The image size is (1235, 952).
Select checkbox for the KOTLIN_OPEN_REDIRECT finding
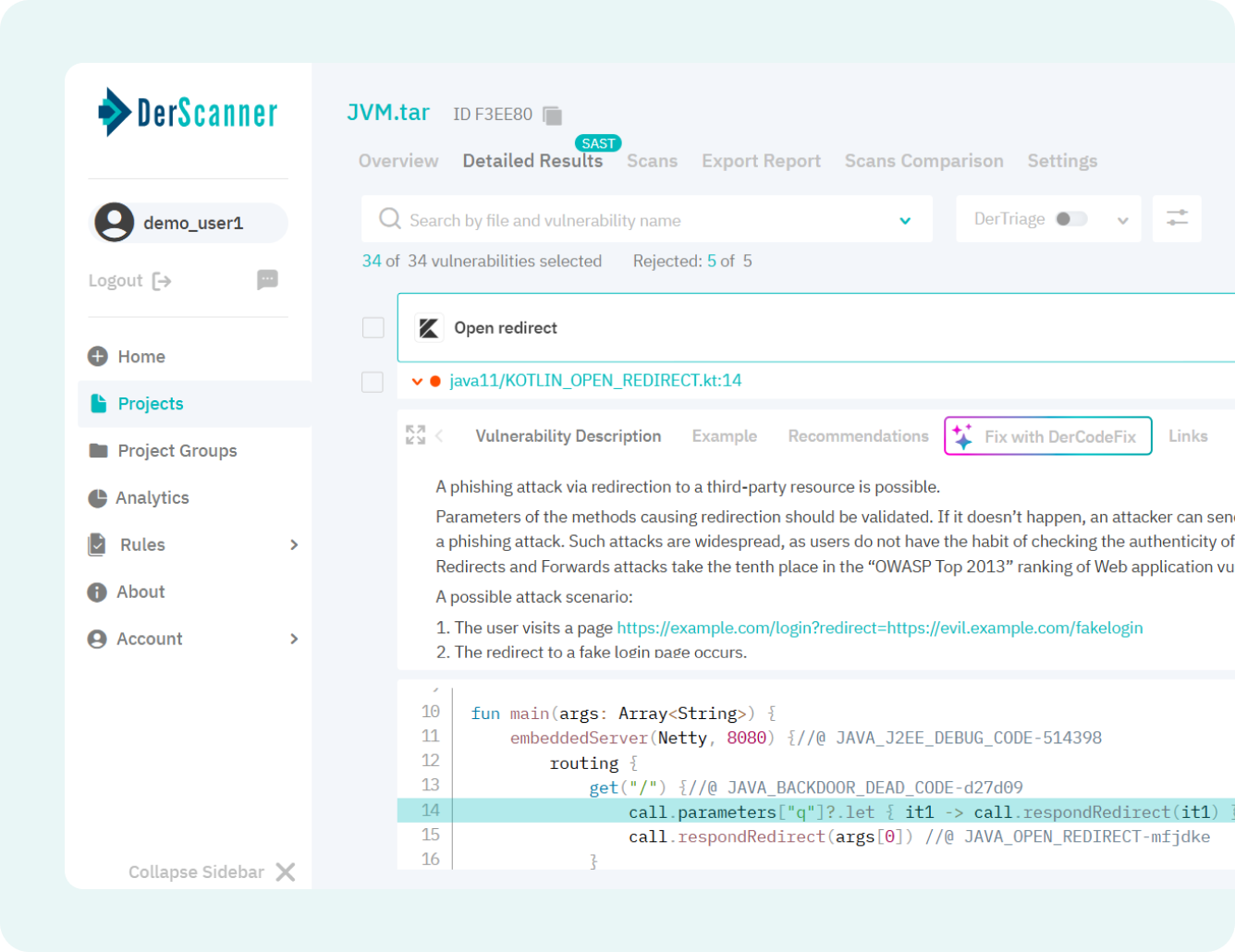pos(373,381)
